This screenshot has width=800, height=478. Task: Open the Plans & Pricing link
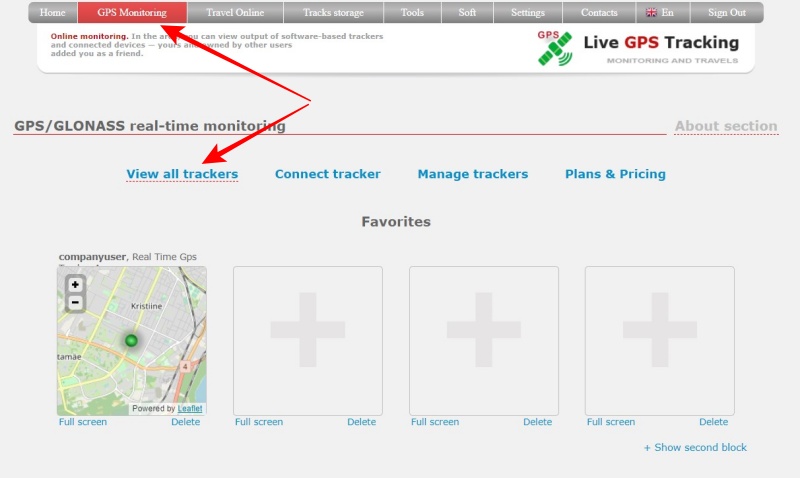point(615,174)
